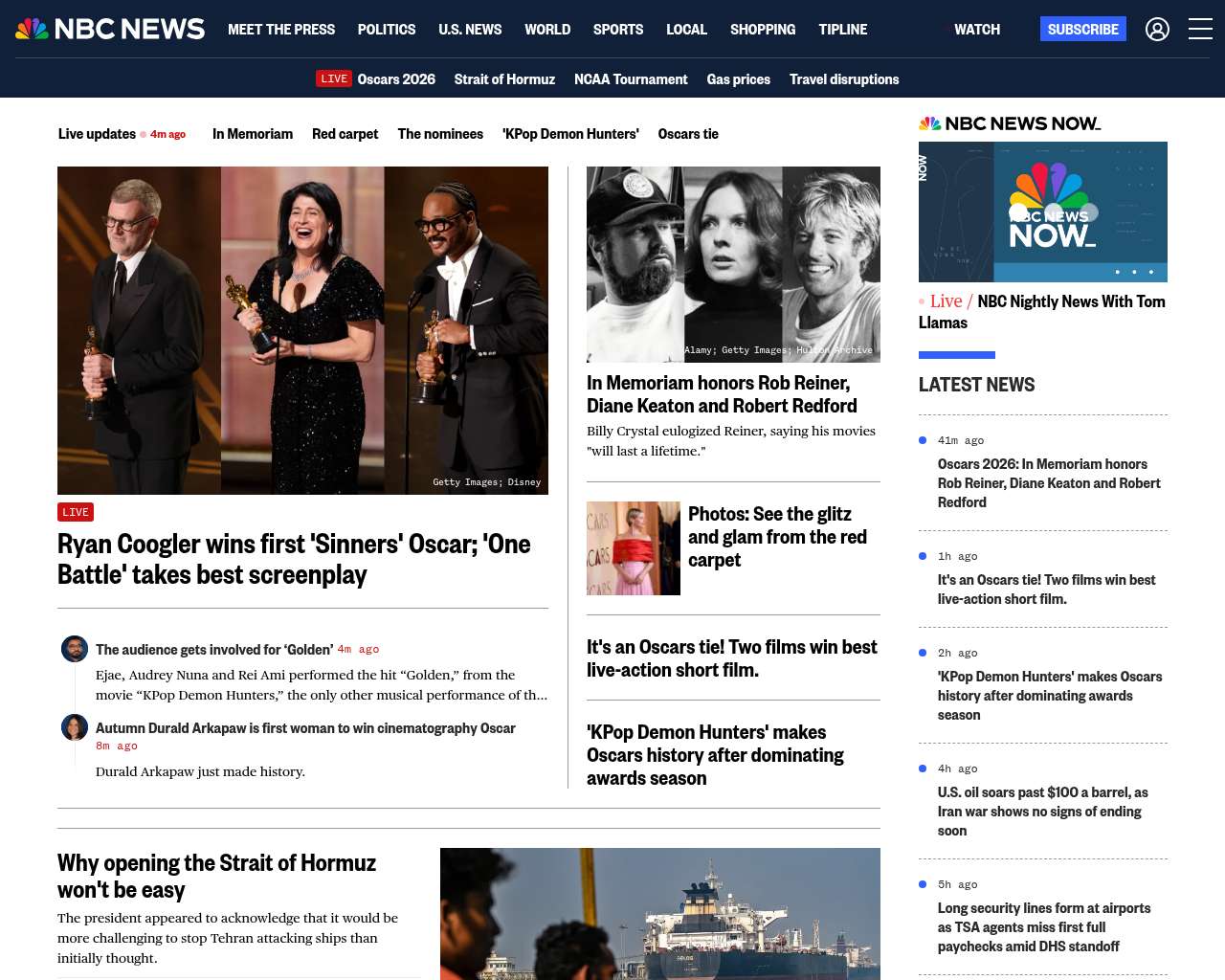Viewport: 1225px width, 980px height.
Task: Open Strait of Hormuz trending topic
Action: pyautogui.click(x=504, y=79)
